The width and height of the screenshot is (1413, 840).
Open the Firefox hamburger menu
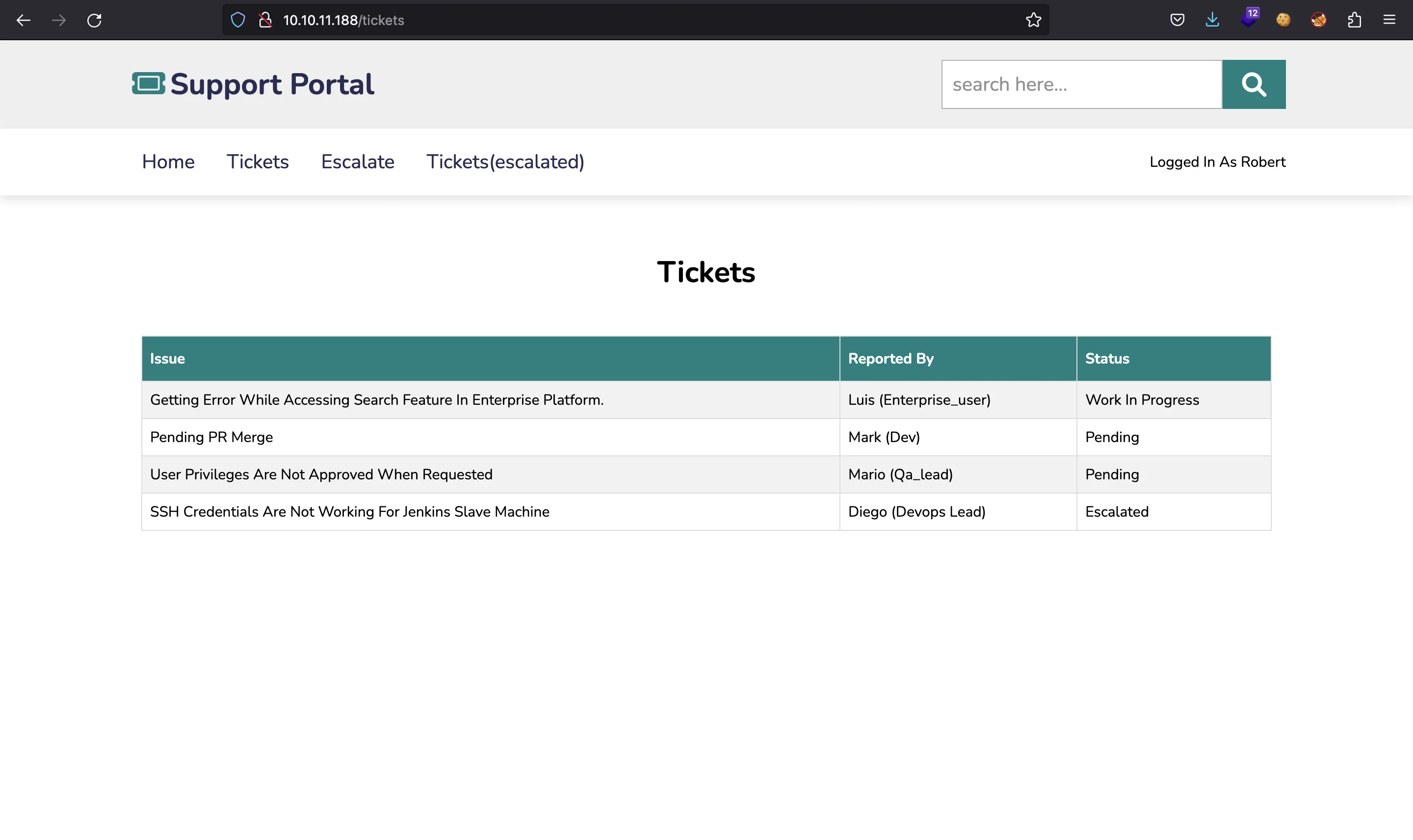[x=1389, y=21]
